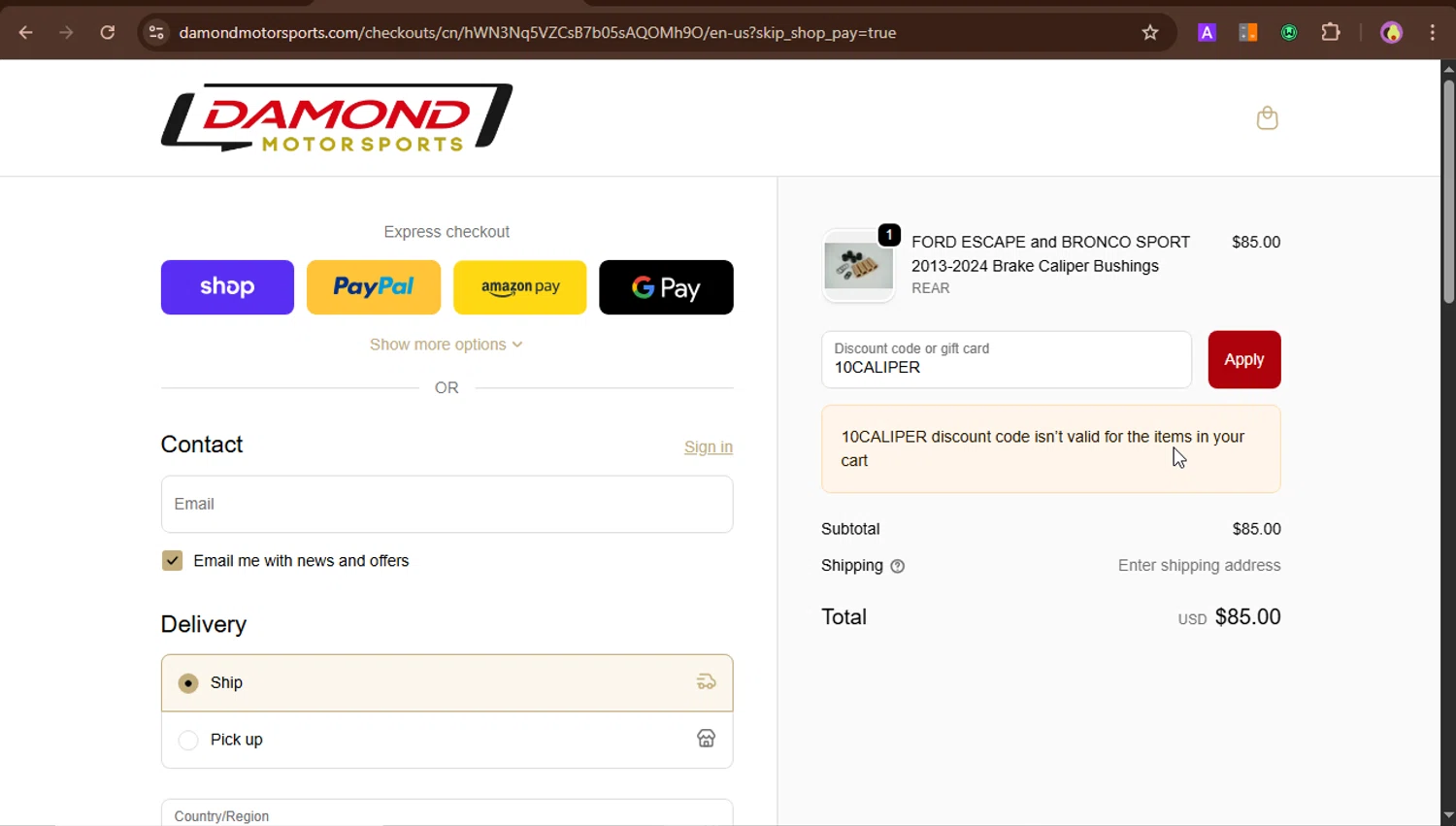Click the Delivery heading
This screenshot has width=1456, height=826.
click(204, 624)
